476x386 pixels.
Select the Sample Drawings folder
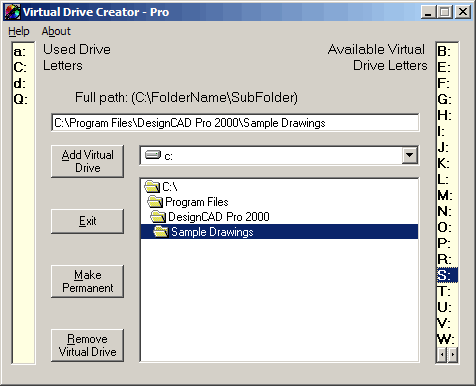279,232
